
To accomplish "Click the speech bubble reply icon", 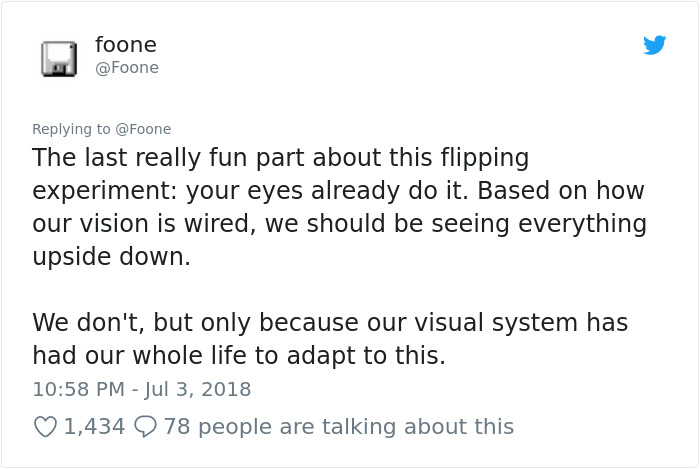I will 146,427.
